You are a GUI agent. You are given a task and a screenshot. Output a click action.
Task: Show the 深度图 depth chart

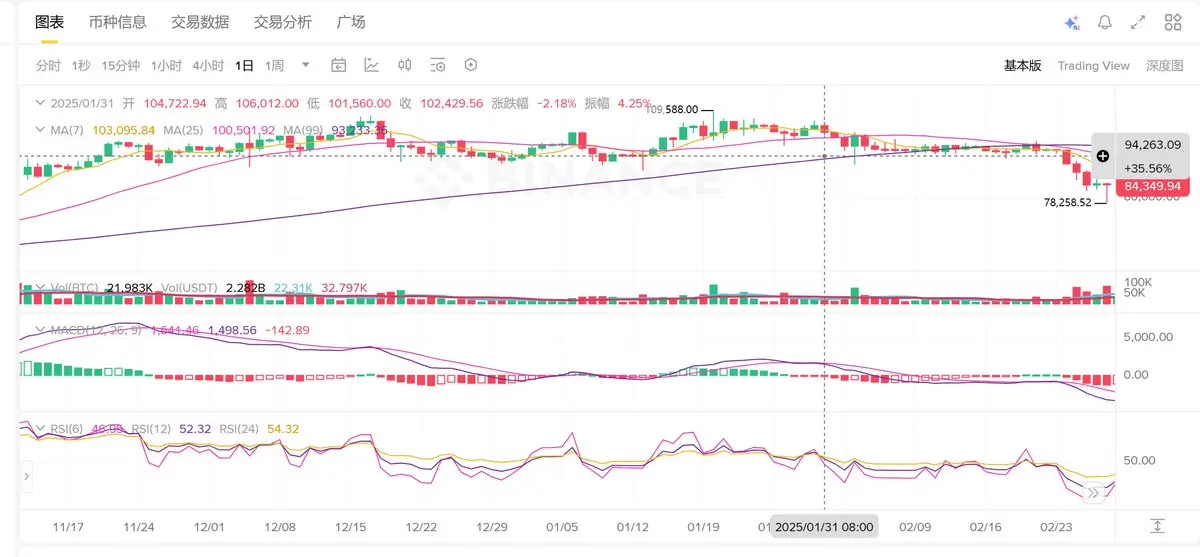[1165, 65]
